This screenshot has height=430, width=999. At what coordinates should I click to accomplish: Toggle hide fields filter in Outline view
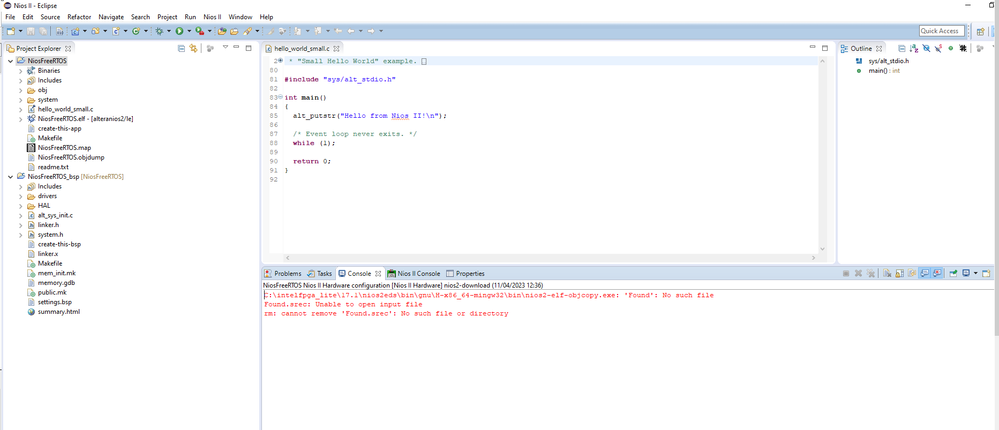pyautogui.click(x=926, y=48)
